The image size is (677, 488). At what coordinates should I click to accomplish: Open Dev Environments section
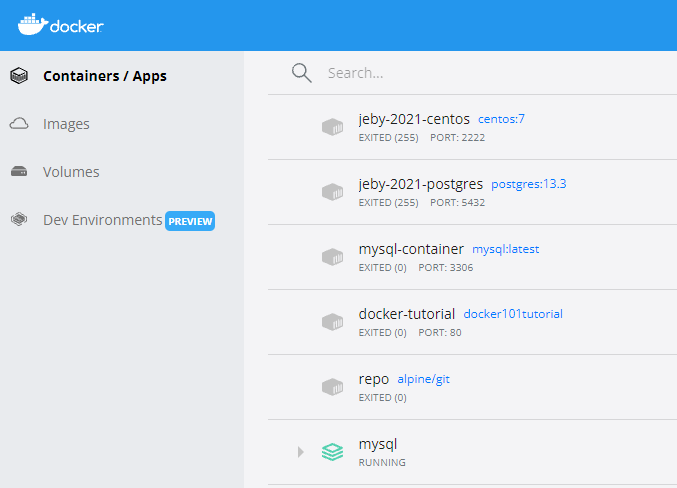102,220
